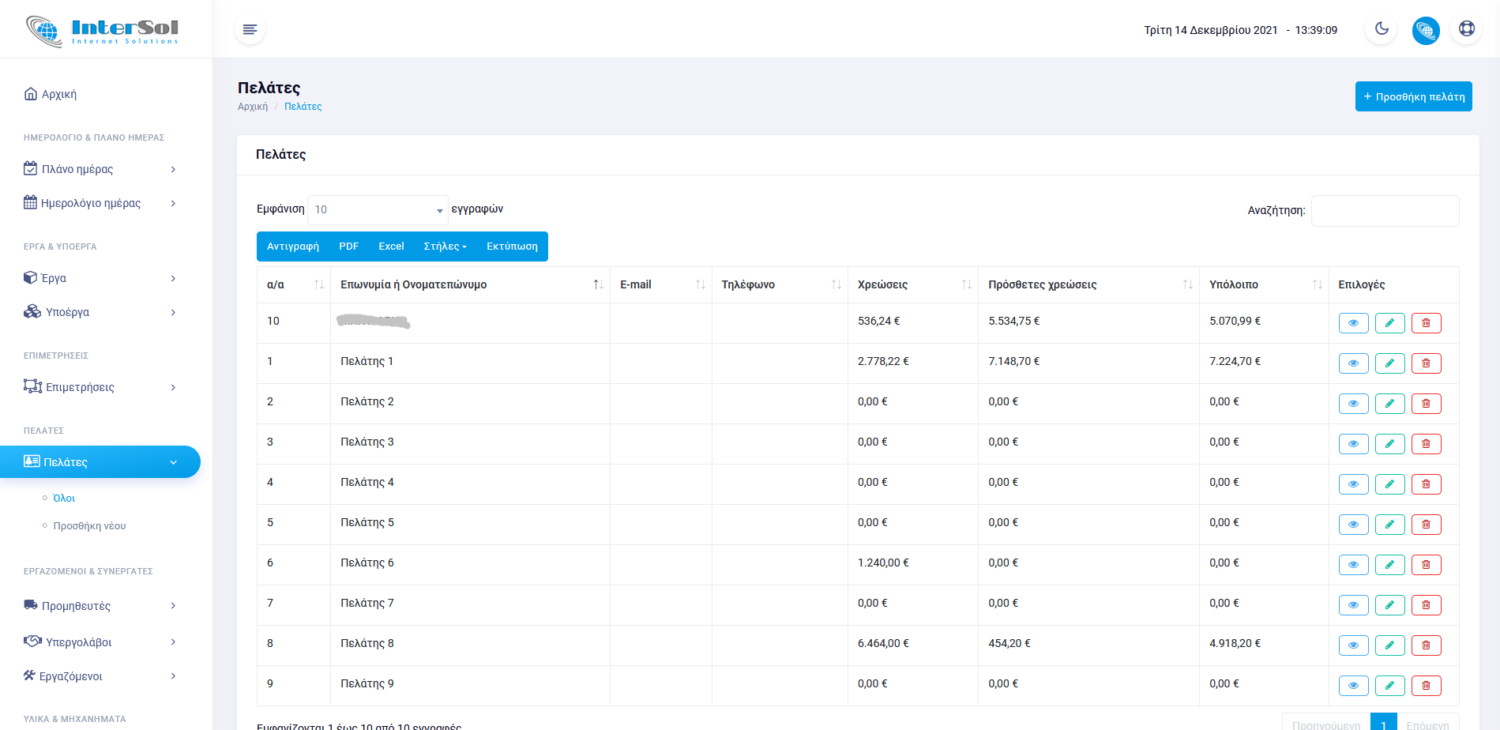View Πελάτης 5 via the eye icon

pyautogui.click(x=1353, y=524)
